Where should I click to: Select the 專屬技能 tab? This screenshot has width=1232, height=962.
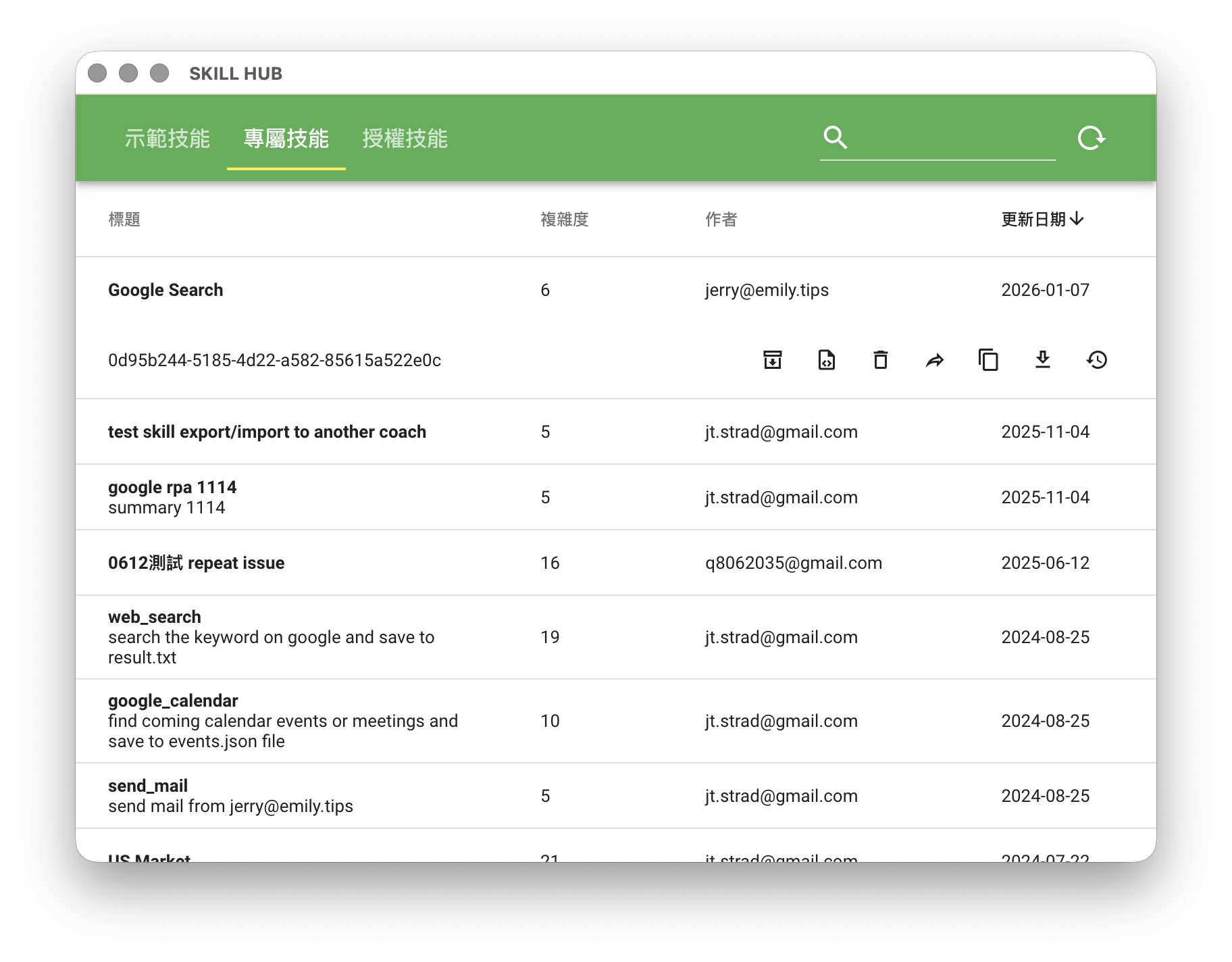pos(286,138)
